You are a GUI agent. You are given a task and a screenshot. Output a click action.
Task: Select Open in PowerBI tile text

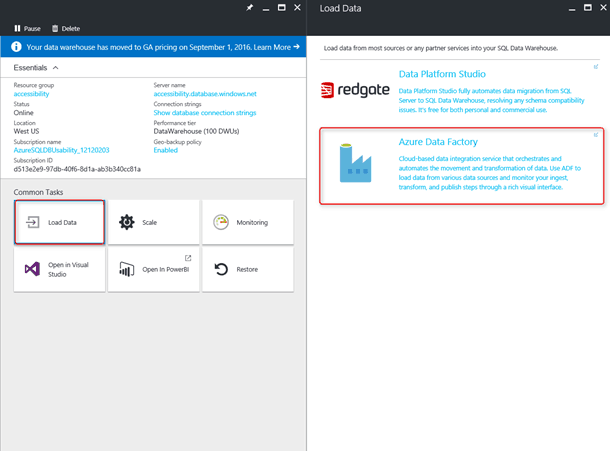pos(166,269)
